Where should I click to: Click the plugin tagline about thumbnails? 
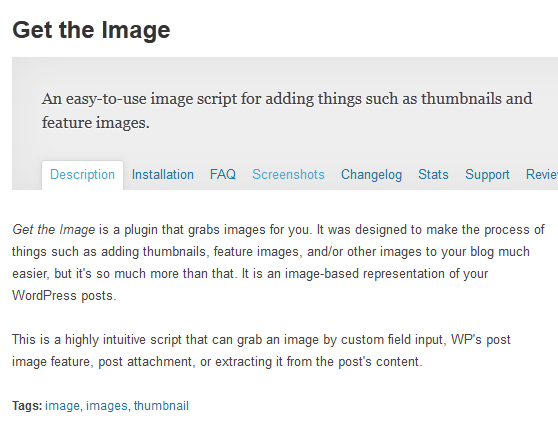(287, 111)
